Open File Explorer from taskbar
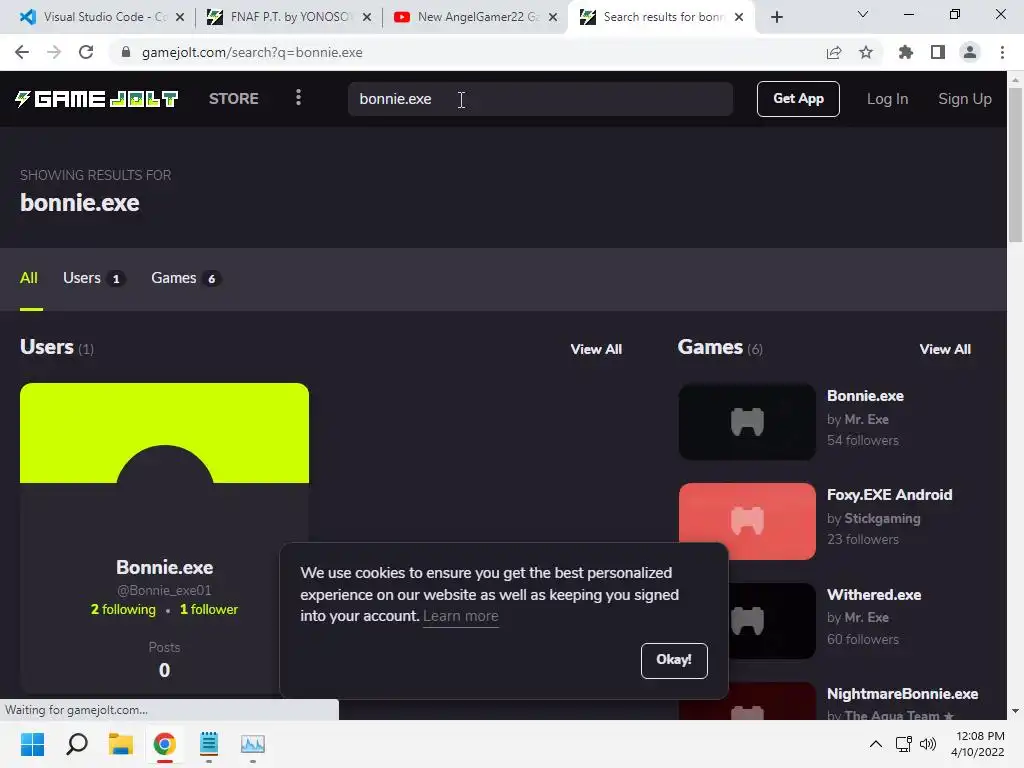 tap(121, 744)
